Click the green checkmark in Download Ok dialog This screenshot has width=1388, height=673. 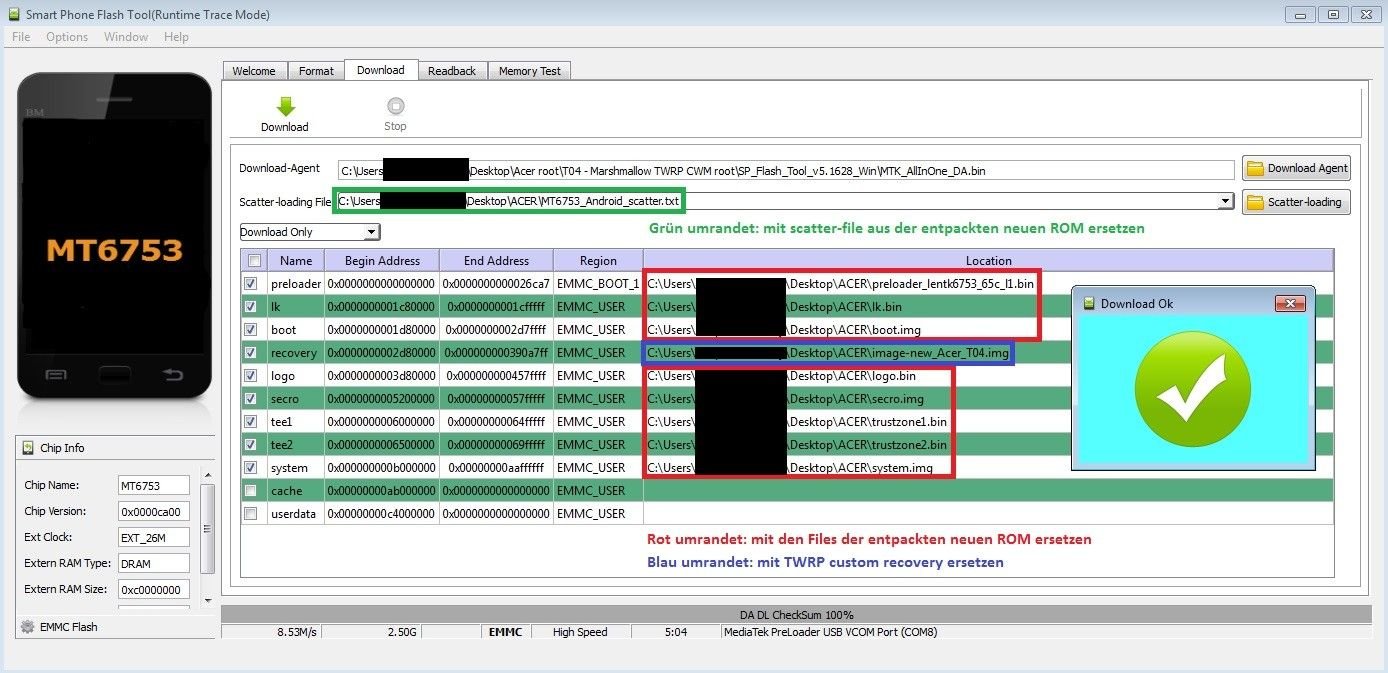coord(1191,389)
